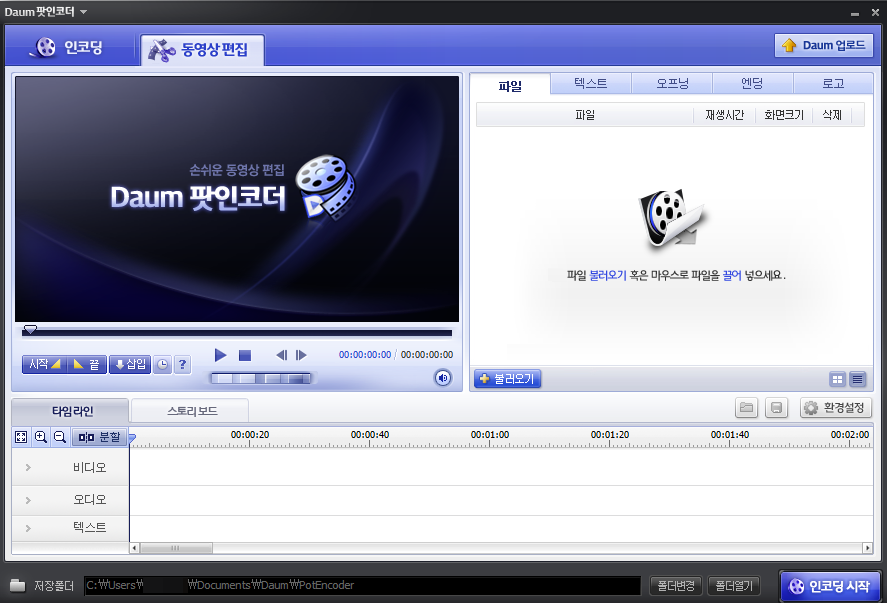Click timeline scrollbar right arrow

867,548
